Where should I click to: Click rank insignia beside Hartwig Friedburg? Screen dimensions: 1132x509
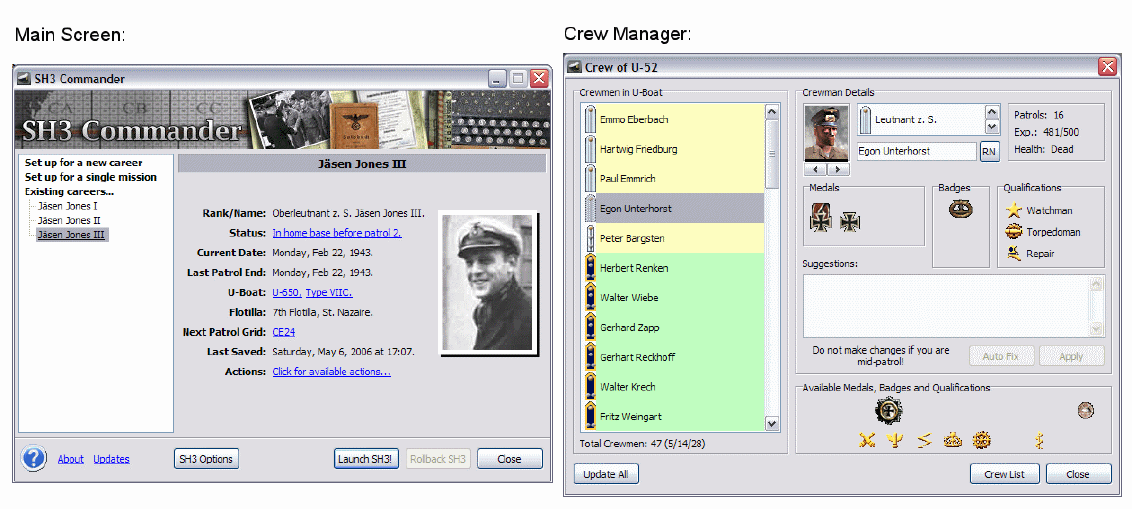click(x=590, y=149)
